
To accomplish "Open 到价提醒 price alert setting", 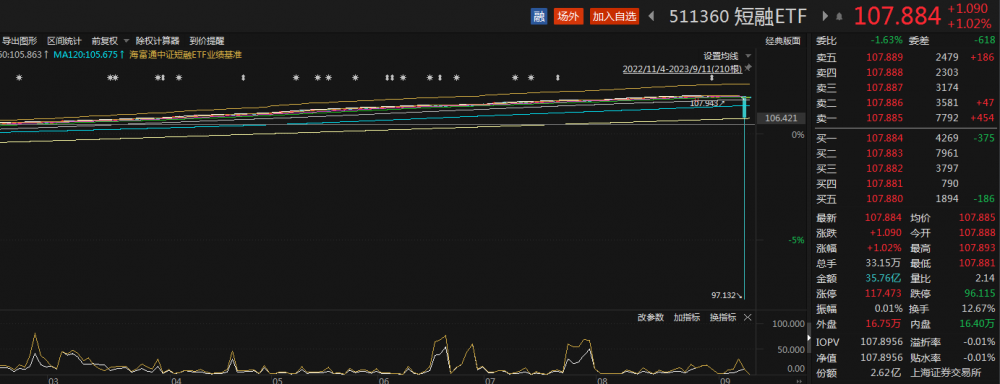I will 207,41.
